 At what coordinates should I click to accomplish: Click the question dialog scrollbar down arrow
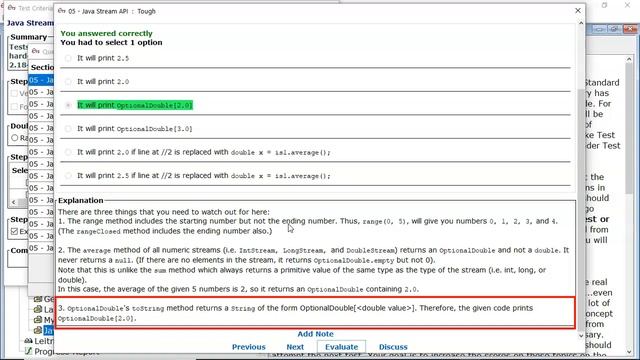[581, 336]
